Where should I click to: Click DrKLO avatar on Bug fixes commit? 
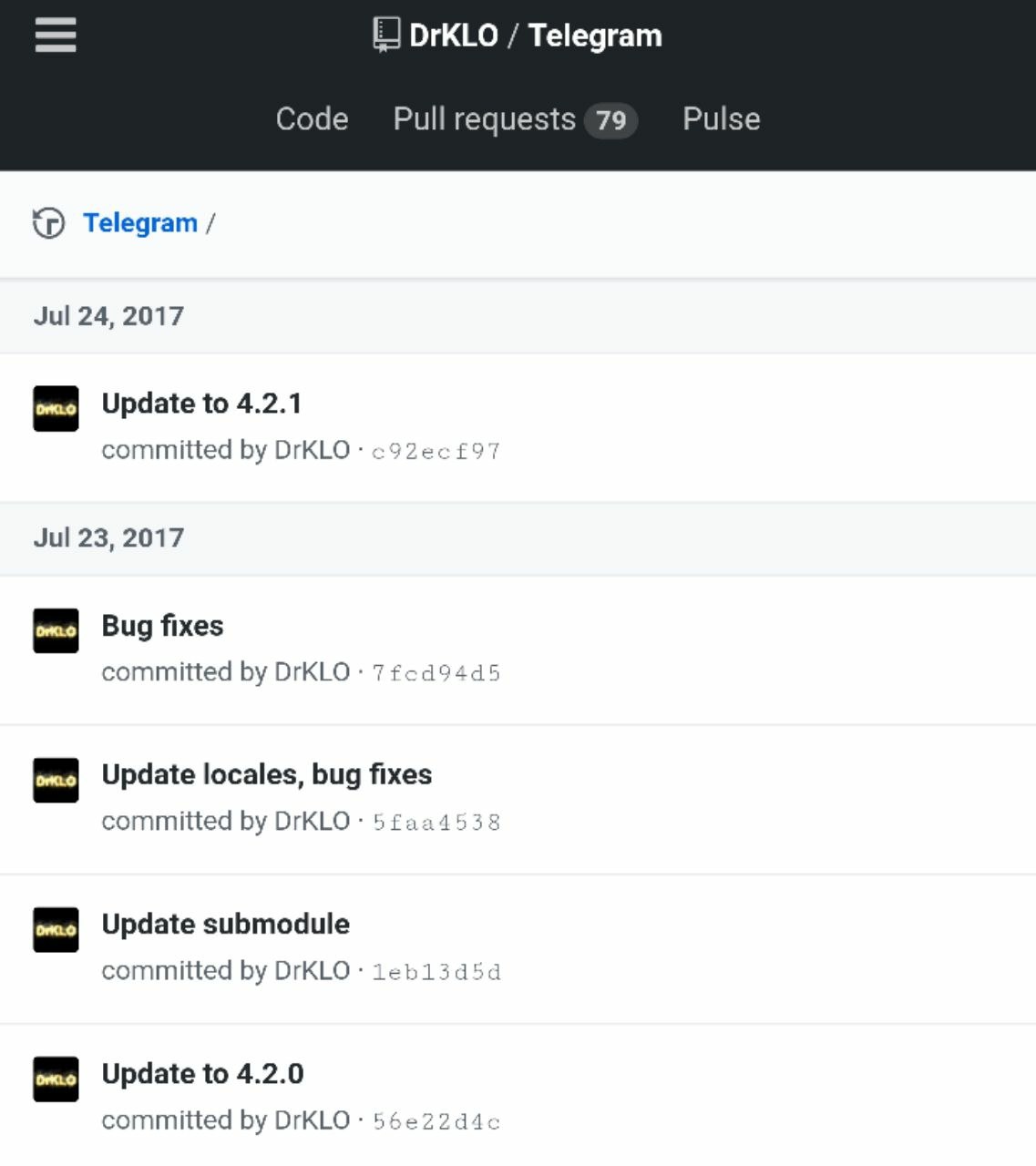[x=56, y=631]
